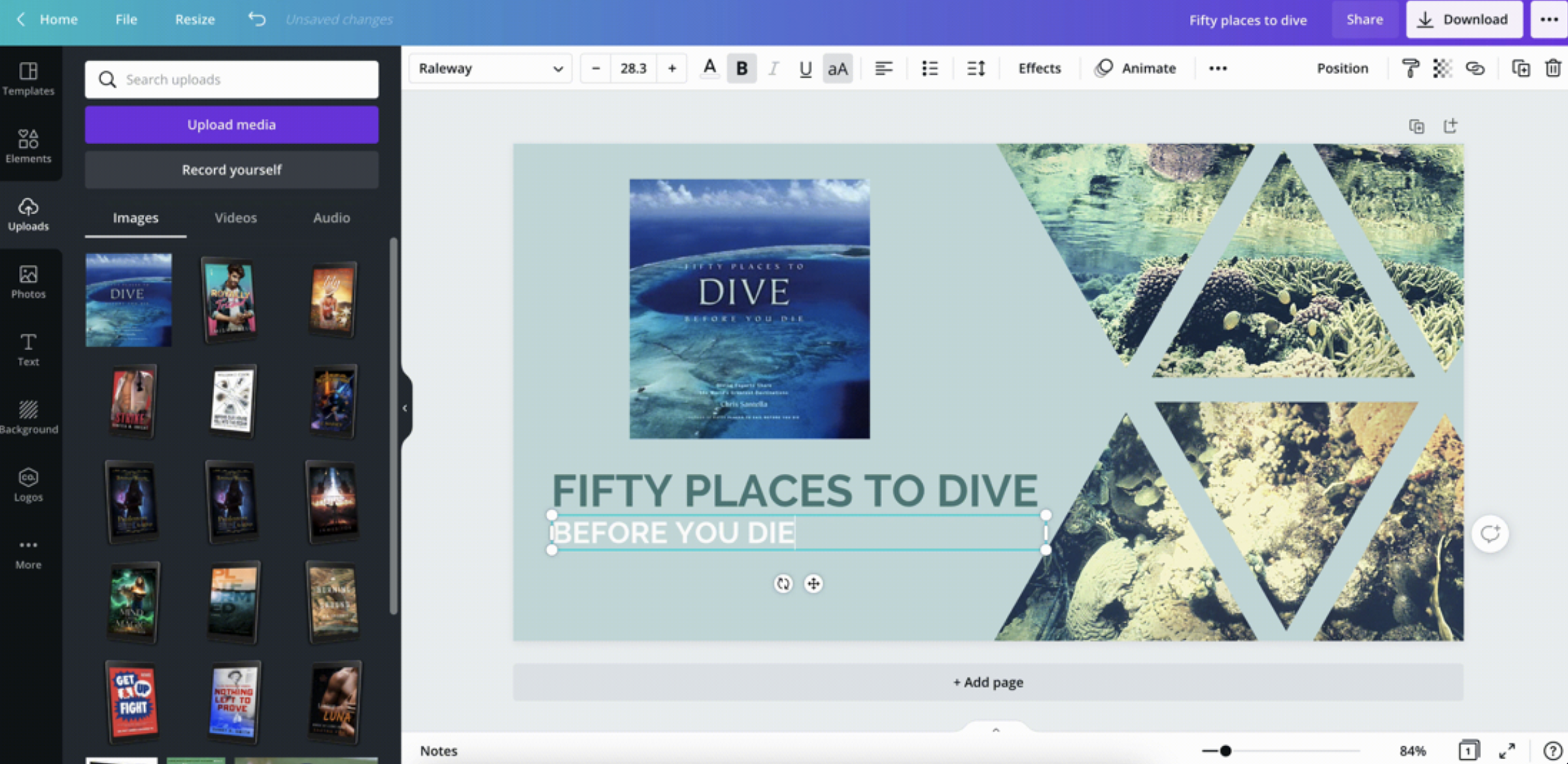The height and width of the screenshot is (764, 1568).
Task: Open the Uploads panel
Action: 28,214
